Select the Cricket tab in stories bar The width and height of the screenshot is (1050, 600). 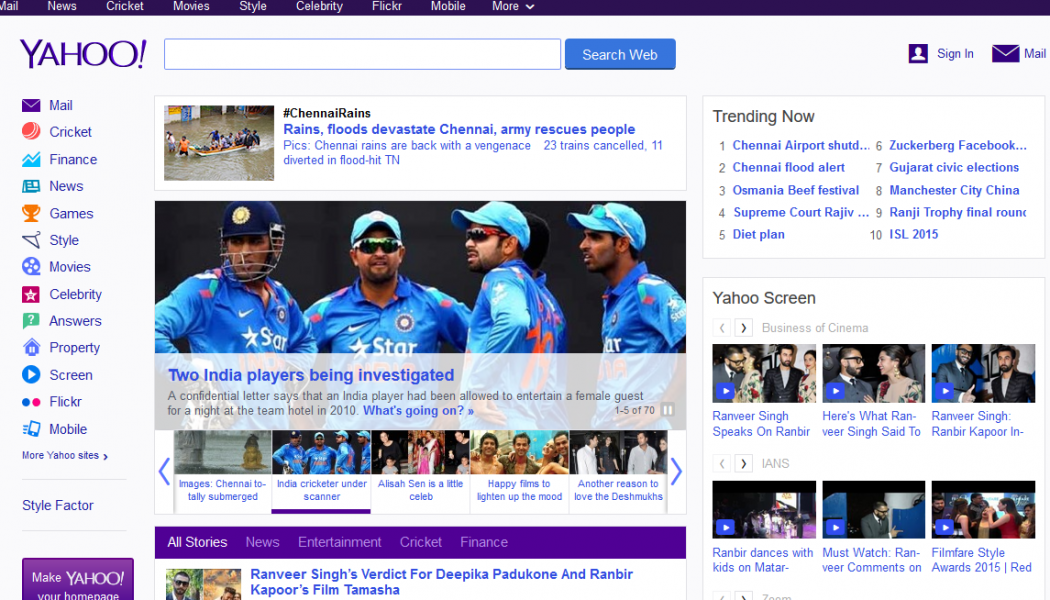[x=420, y=542]
